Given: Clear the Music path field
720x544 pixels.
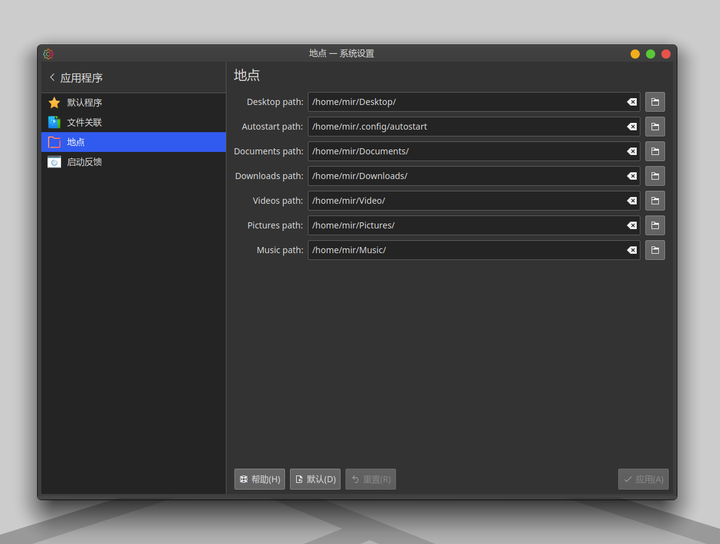Looking at the screenshot, I should pos(632,250).
